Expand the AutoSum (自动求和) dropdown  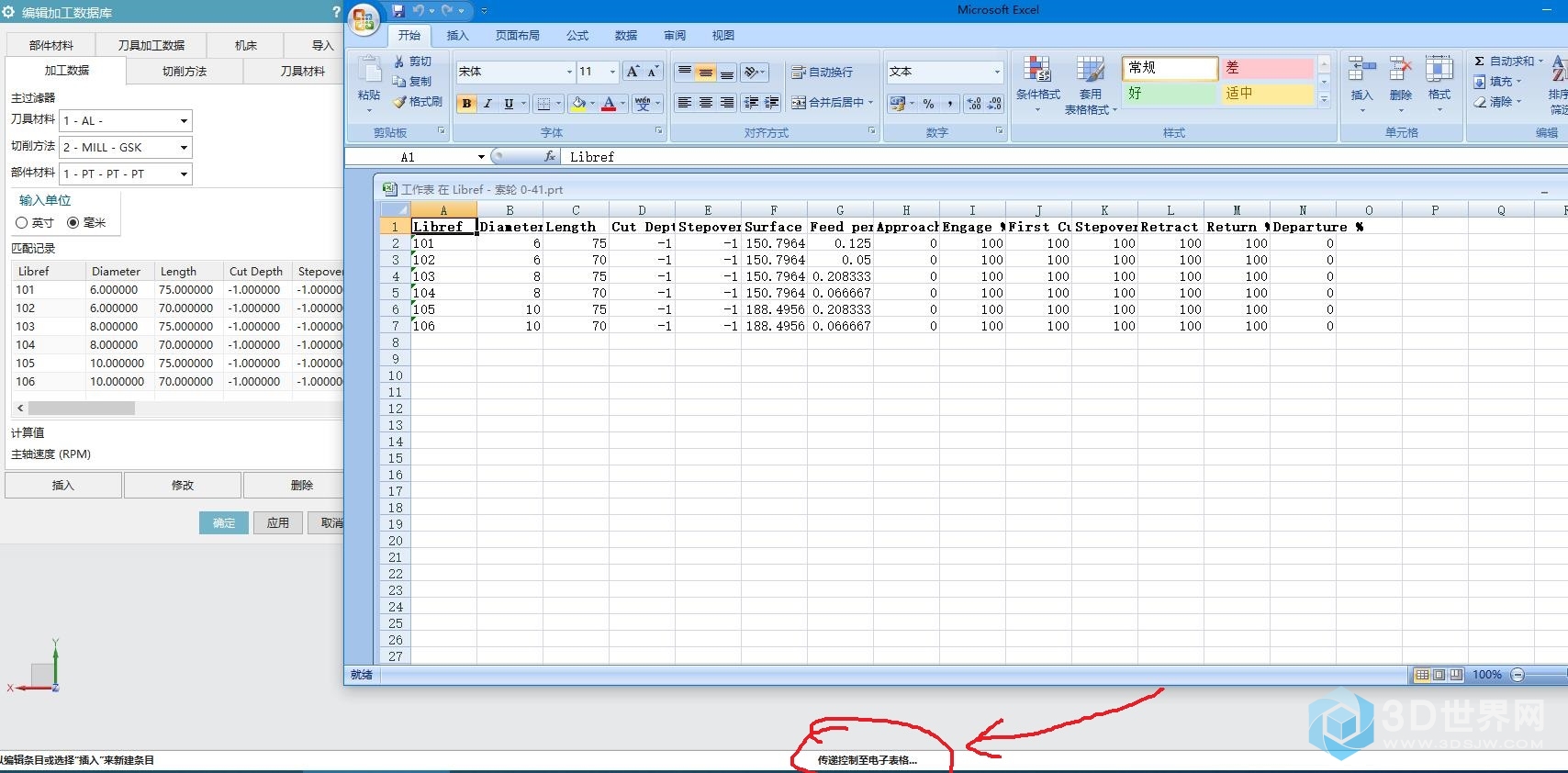pos(1540,62)
